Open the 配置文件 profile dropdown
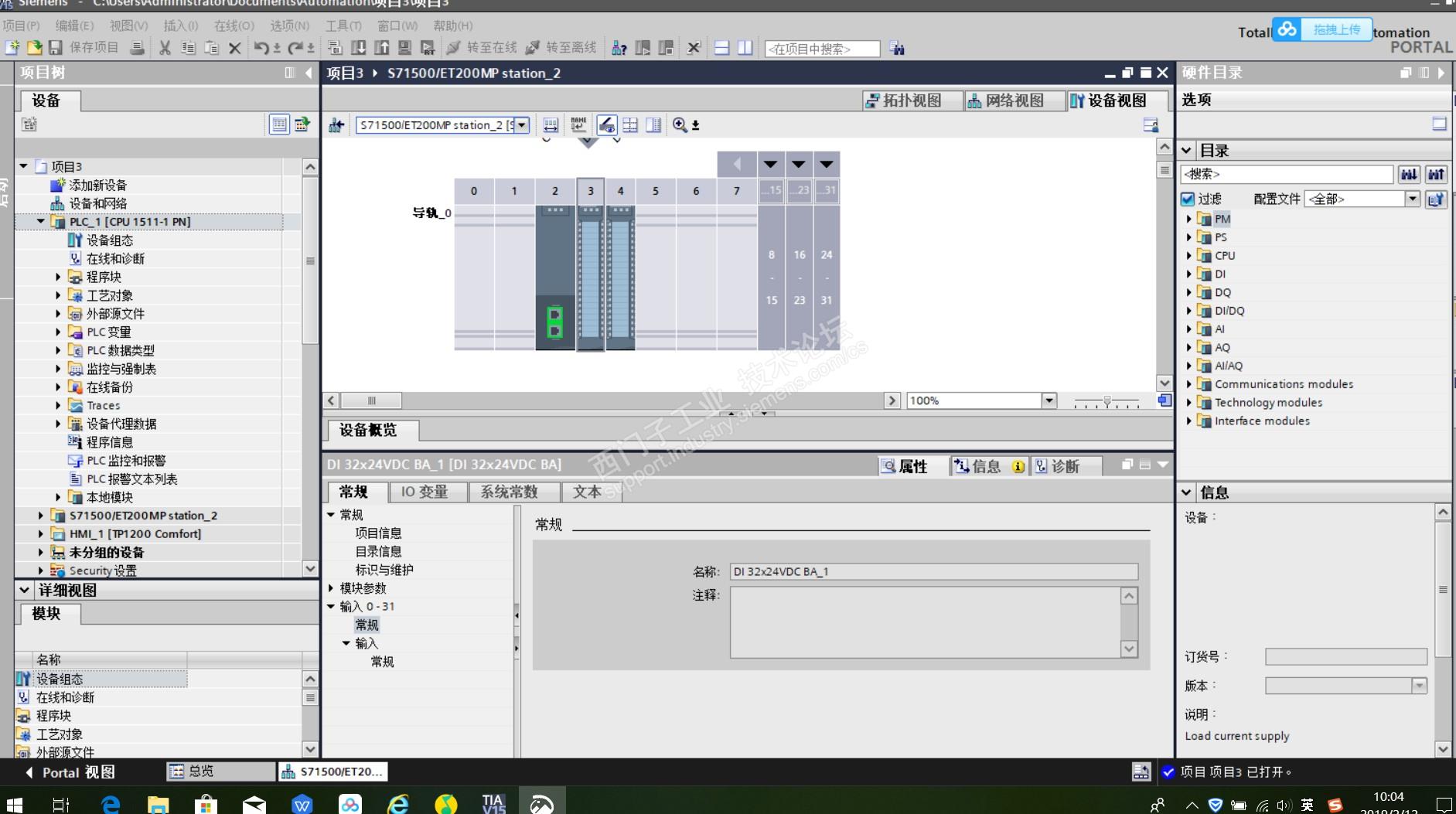Image resolution: width=1456 pixels, height=814 pixels. pos(1413,199)
